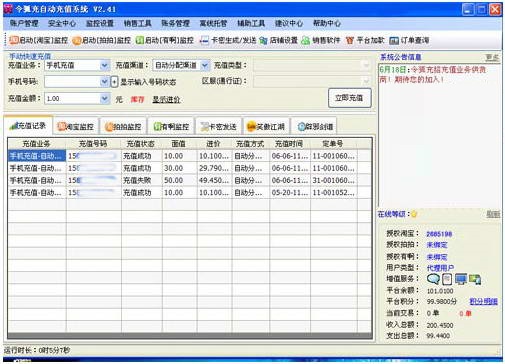The width and height of the screenshot is (505, 364).
Task: Open the 账务管理 menu
Action: [175, 23]
